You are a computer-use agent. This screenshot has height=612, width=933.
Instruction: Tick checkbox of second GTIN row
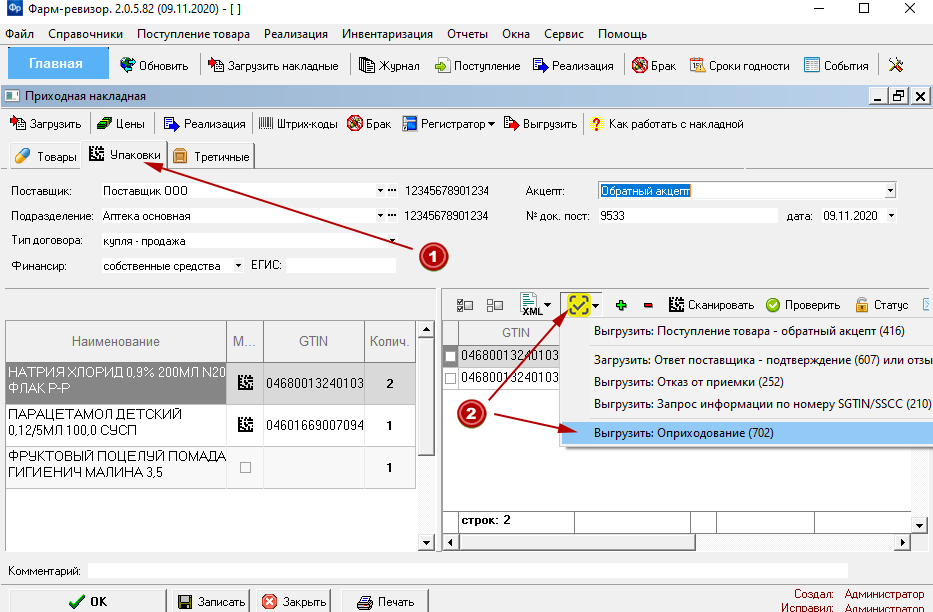(450, 378)
